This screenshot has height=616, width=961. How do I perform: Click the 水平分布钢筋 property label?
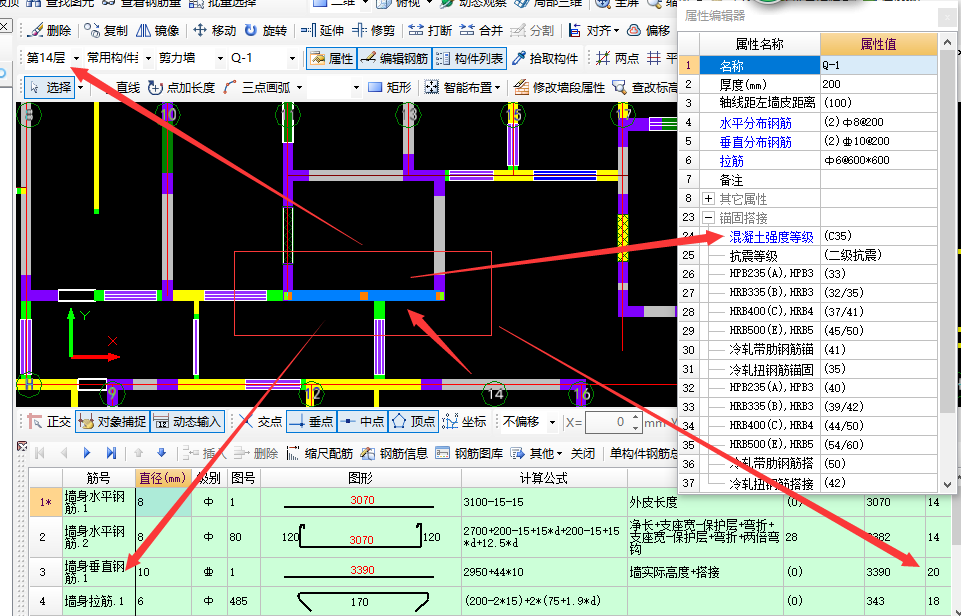coord(756,123)
